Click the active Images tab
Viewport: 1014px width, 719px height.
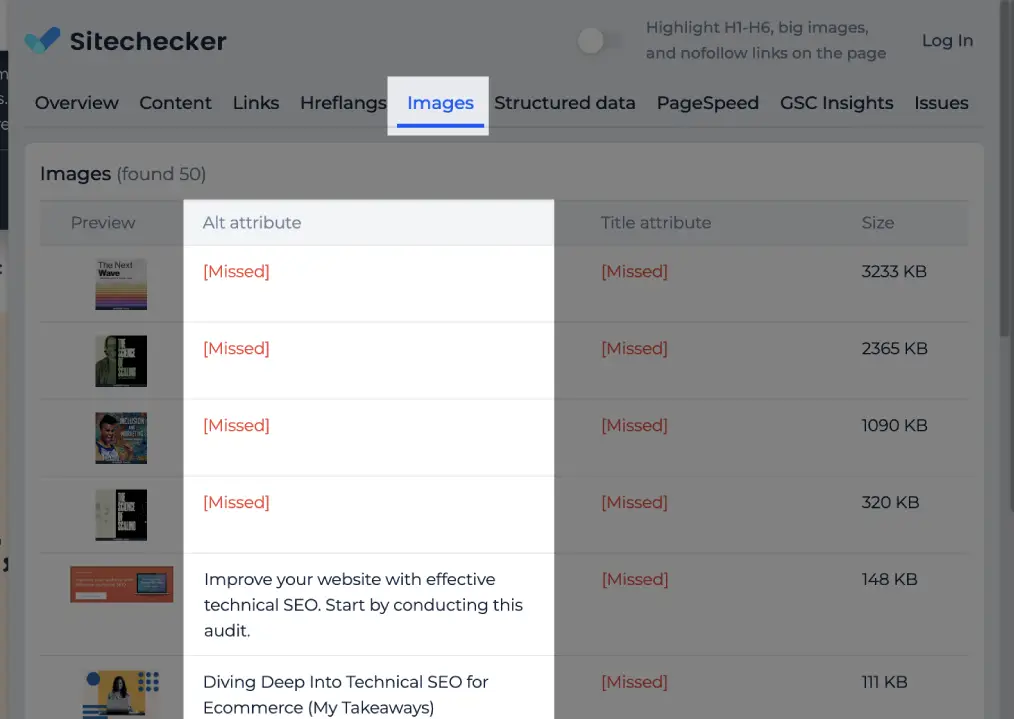point(438,103)
